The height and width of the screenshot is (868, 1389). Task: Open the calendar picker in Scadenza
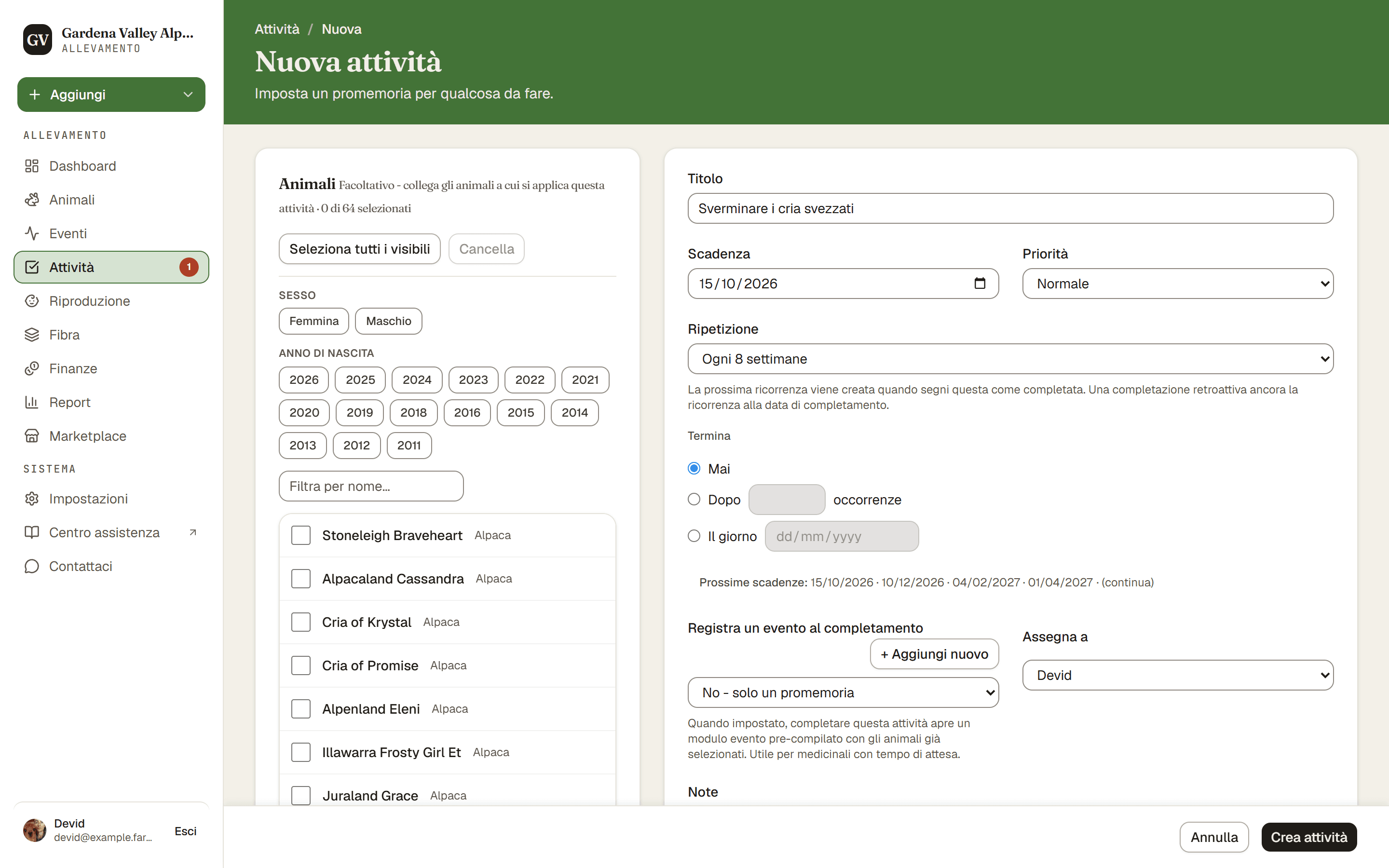[x=980, y=284]
